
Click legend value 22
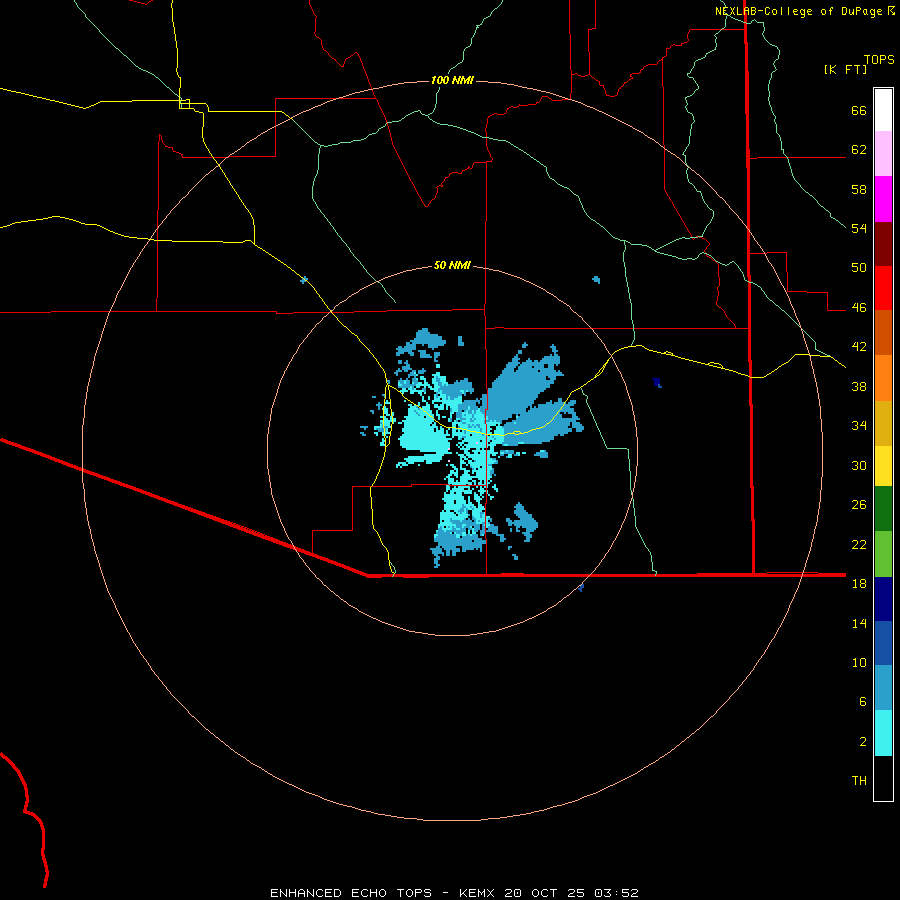point(859,545)
